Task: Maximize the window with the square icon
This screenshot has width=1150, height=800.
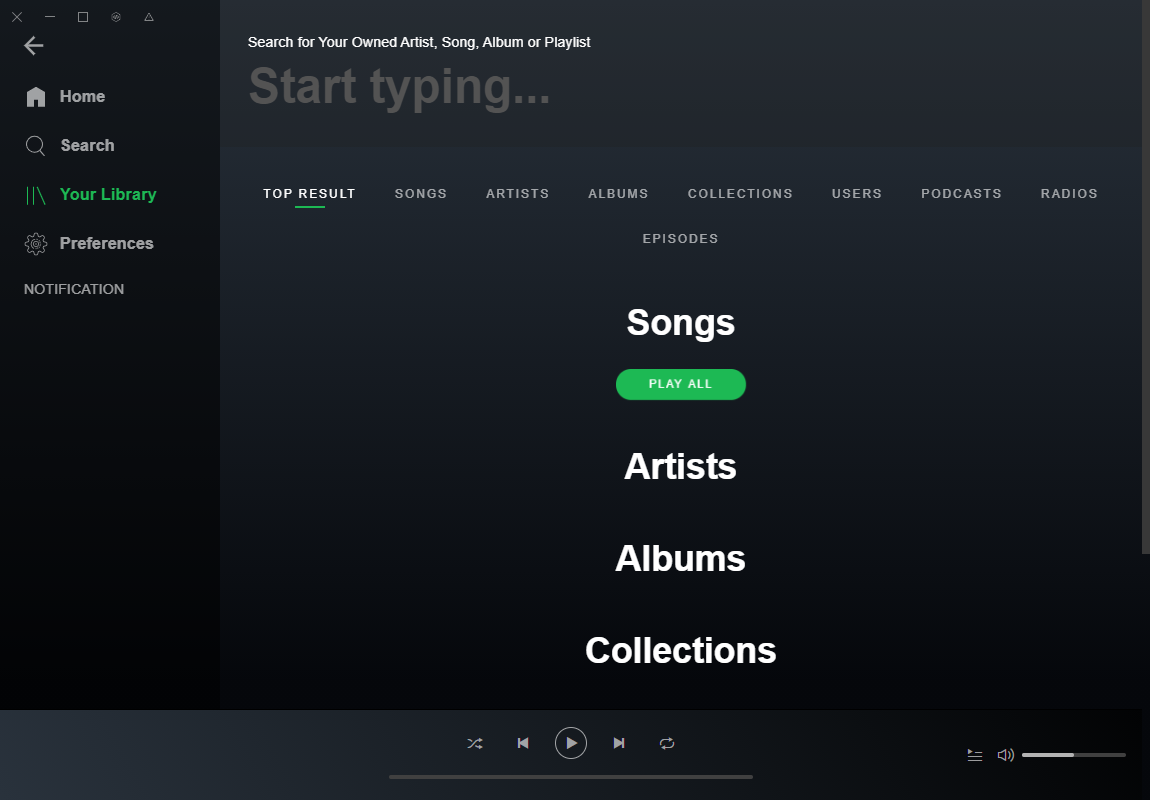Action: pyautogui.click(x=83, y=17)
